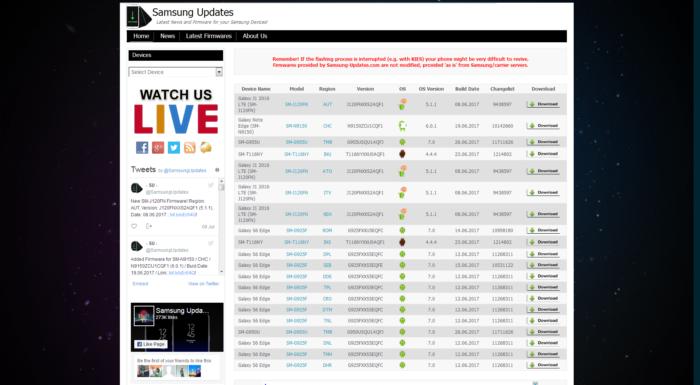Viewport: 700px width, 385px height.
Task: Open the SM-N9150 model link
Action: click(296, 126)
